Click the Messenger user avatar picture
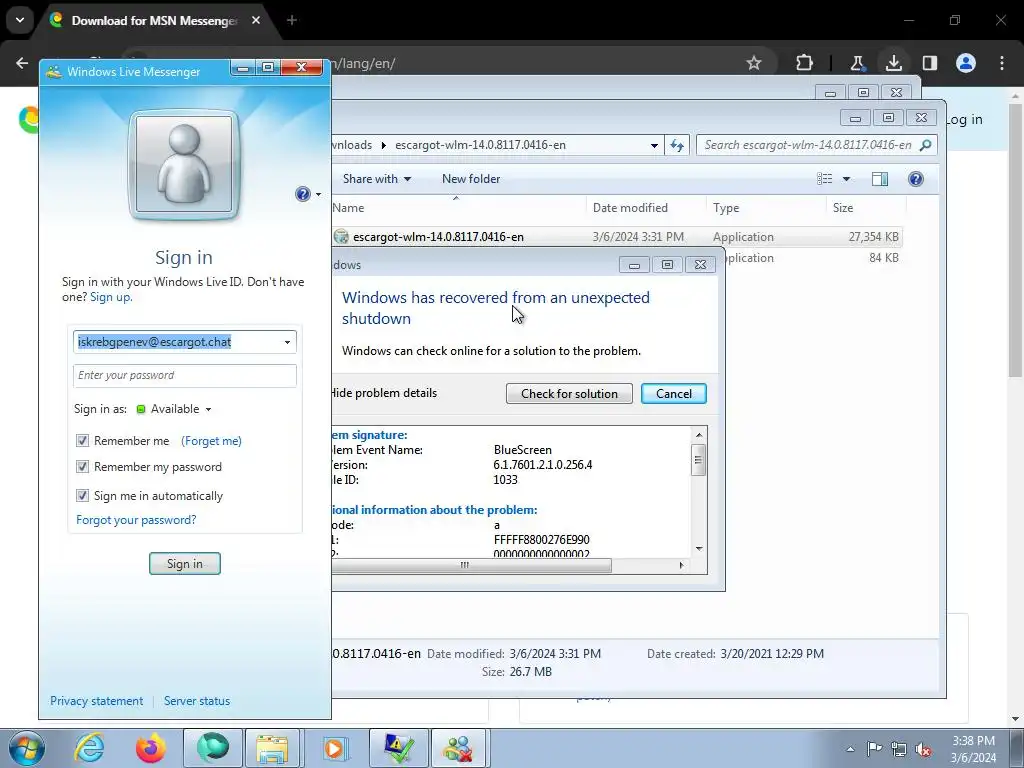Viewport: 1024px width, 768px height. tap(184, 165)
